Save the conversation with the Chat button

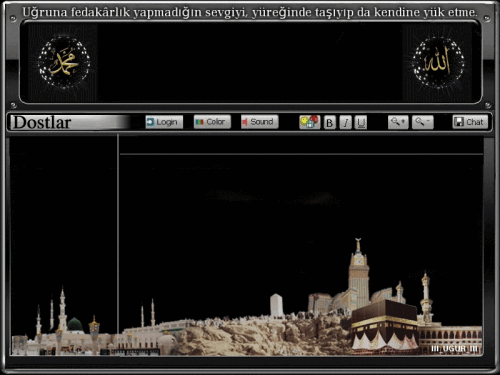[470, 122]
